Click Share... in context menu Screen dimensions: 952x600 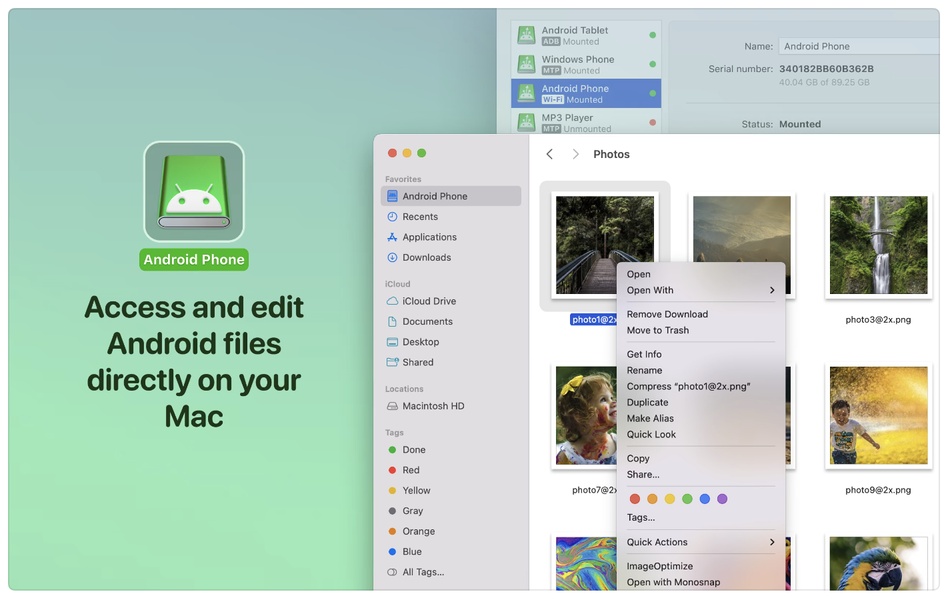tap(701, 475)
